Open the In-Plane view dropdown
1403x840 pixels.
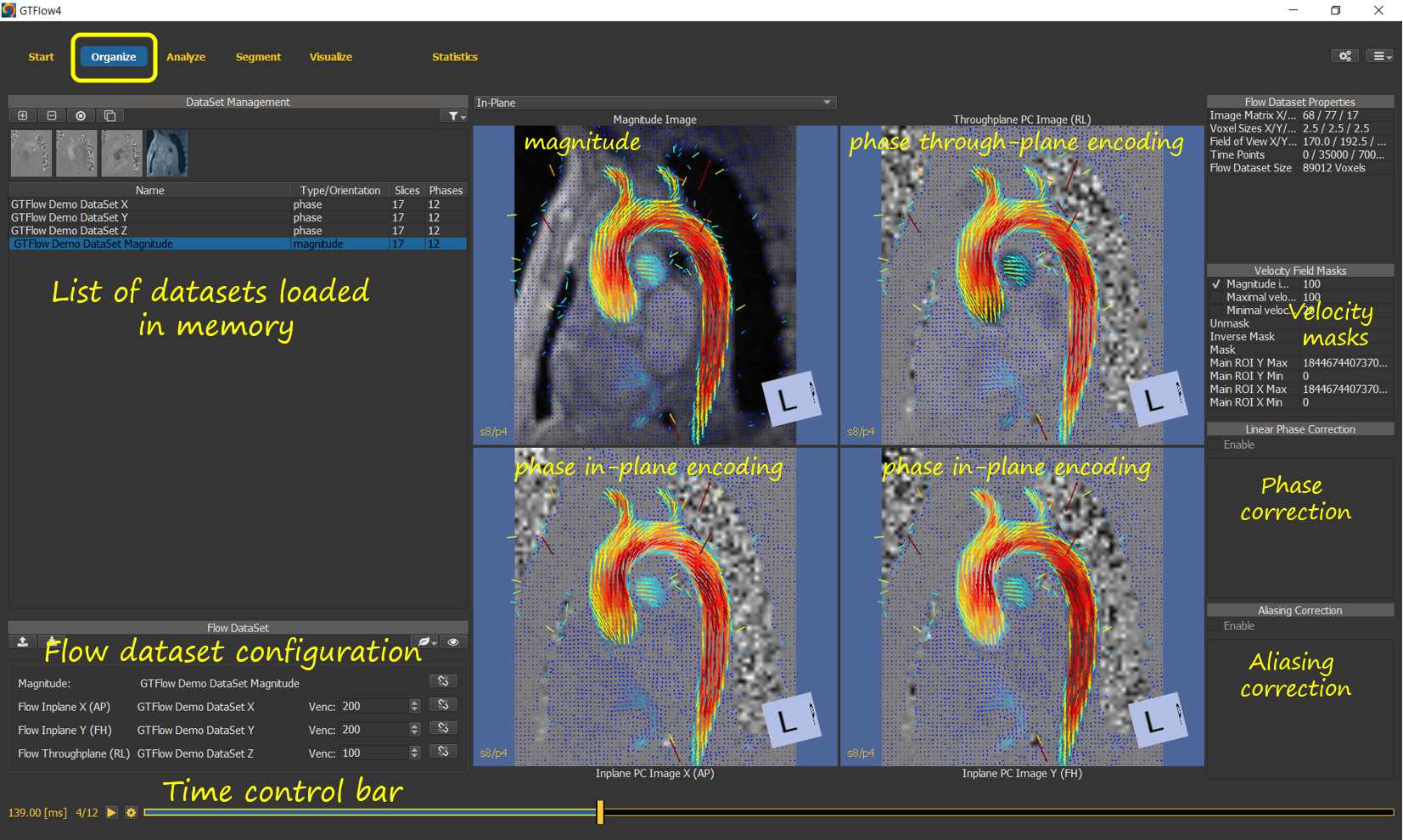click(654, 103)
